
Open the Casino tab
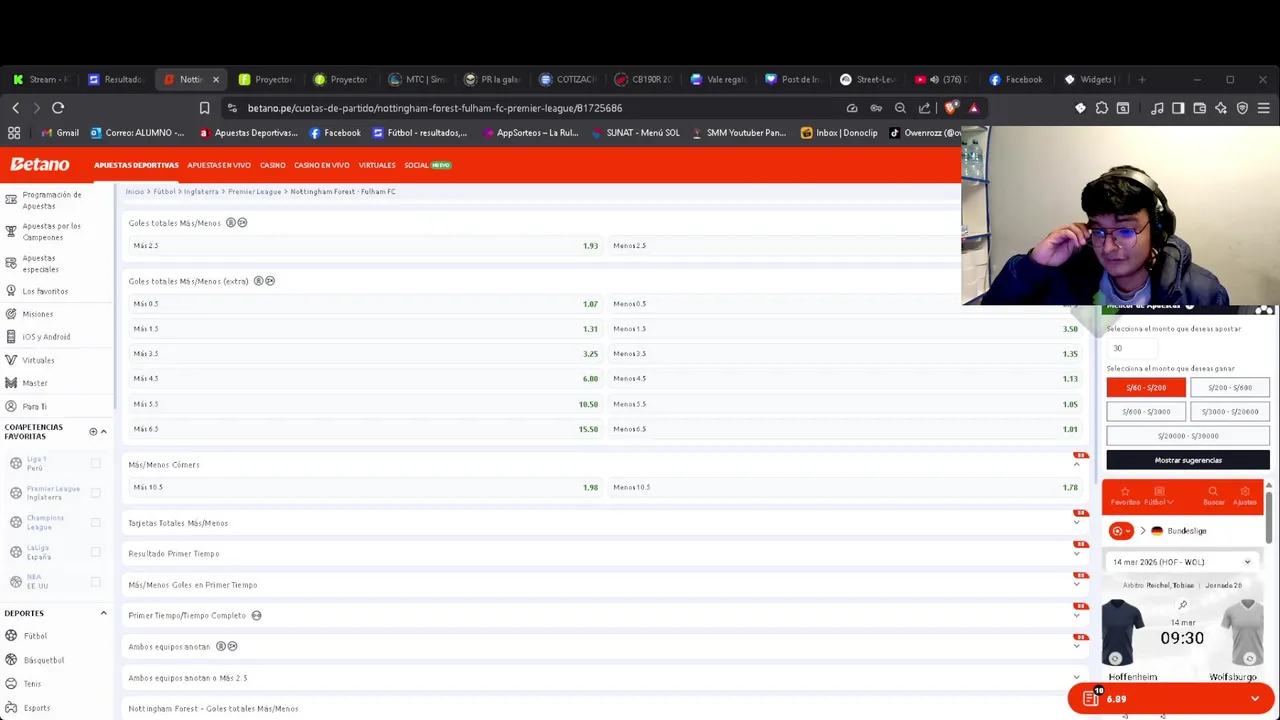coord(272,165)
